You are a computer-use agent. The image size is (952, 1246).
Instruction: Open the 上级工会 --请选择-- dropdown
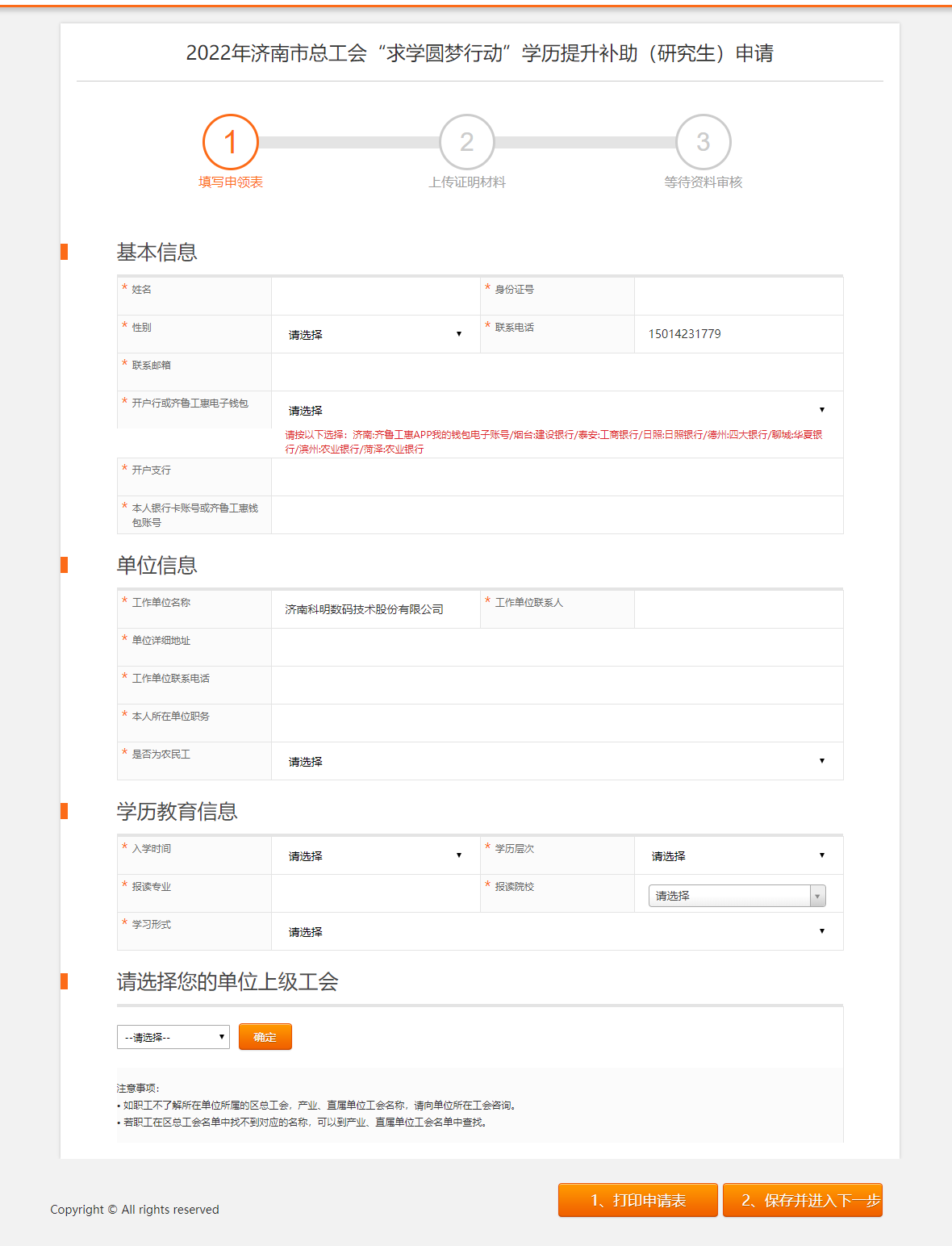pyautogui.click(x=172, y=1036)
